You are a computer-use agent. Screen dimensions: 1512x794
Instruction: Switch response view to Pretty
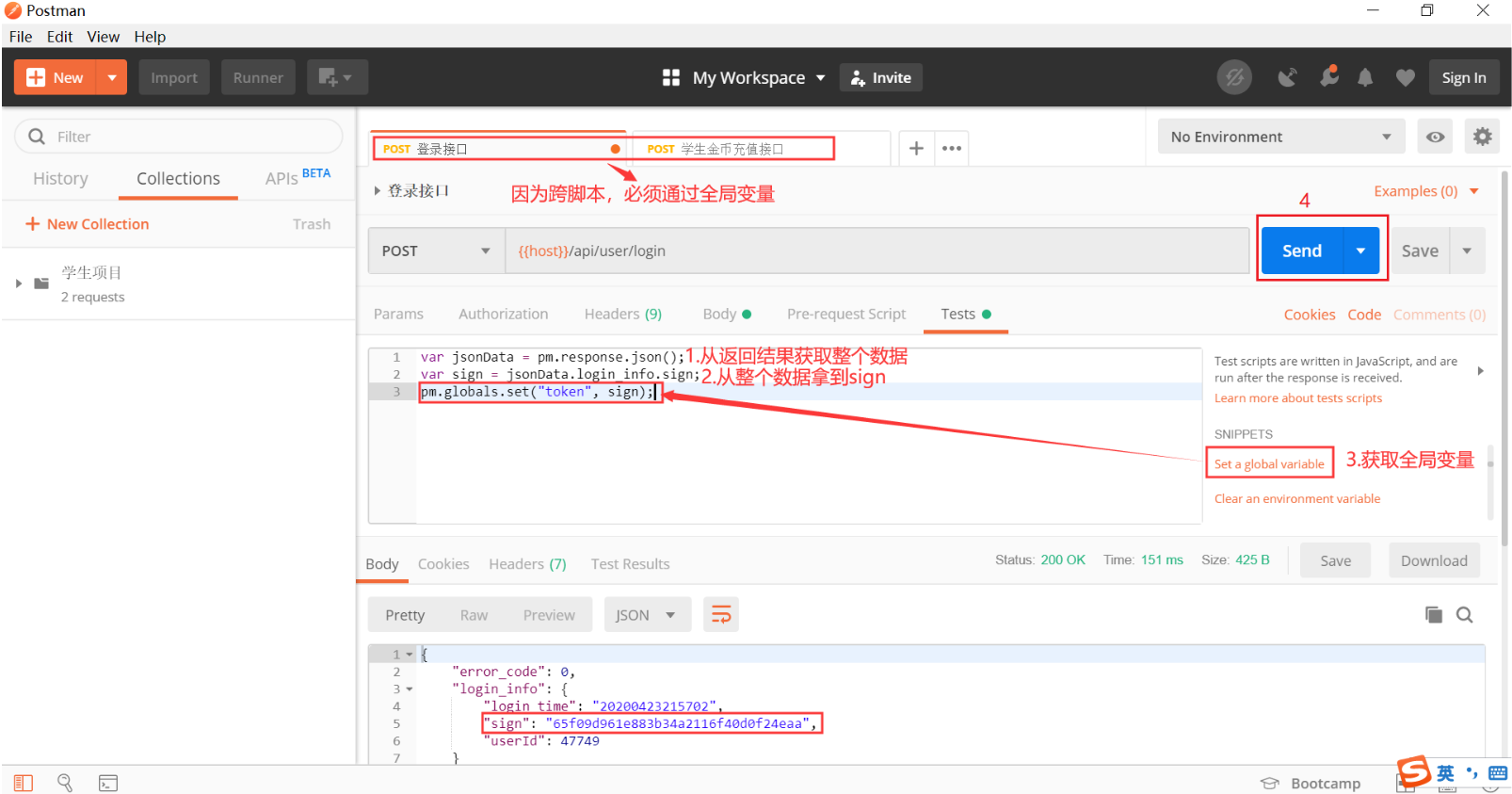[x=405, y=615]
